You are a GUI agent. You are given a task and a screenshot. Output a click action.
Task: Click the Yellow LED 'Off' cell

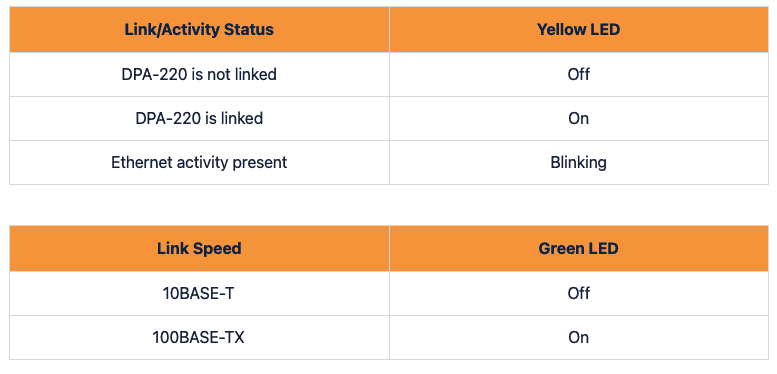579,74
